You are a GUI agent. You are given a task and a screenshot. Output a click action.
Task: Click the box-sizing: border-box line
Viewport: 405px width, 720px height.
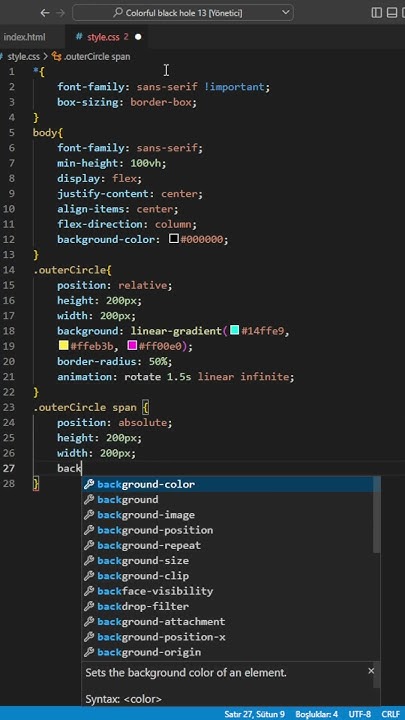[127, 102]
